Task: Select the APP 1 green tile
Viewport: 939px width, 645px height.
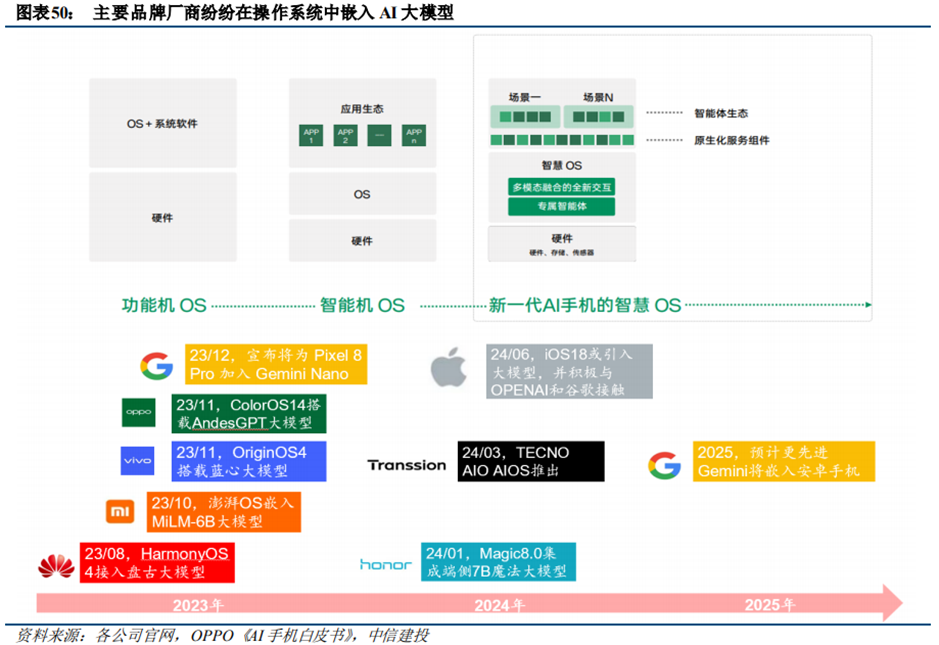Action: [311, 135]
